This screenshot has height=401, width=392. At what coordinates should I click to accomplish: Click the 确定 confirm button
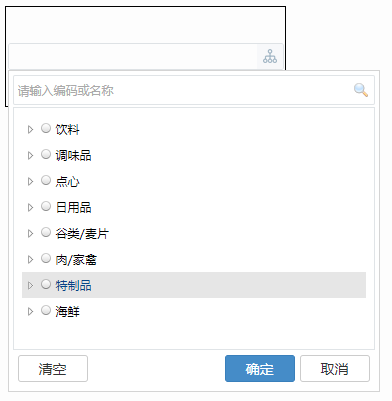tap(260, 368)
